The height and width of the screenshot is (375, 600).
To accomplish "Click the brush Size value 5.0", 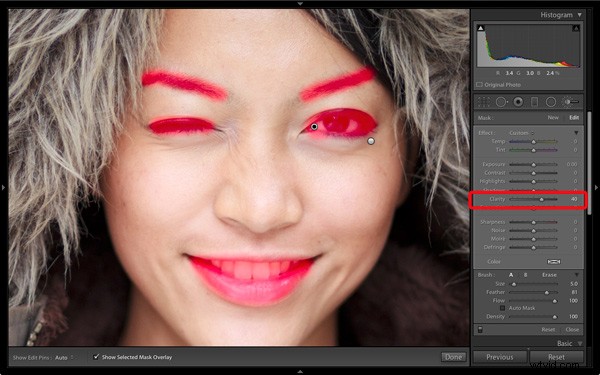I will 574,284.
